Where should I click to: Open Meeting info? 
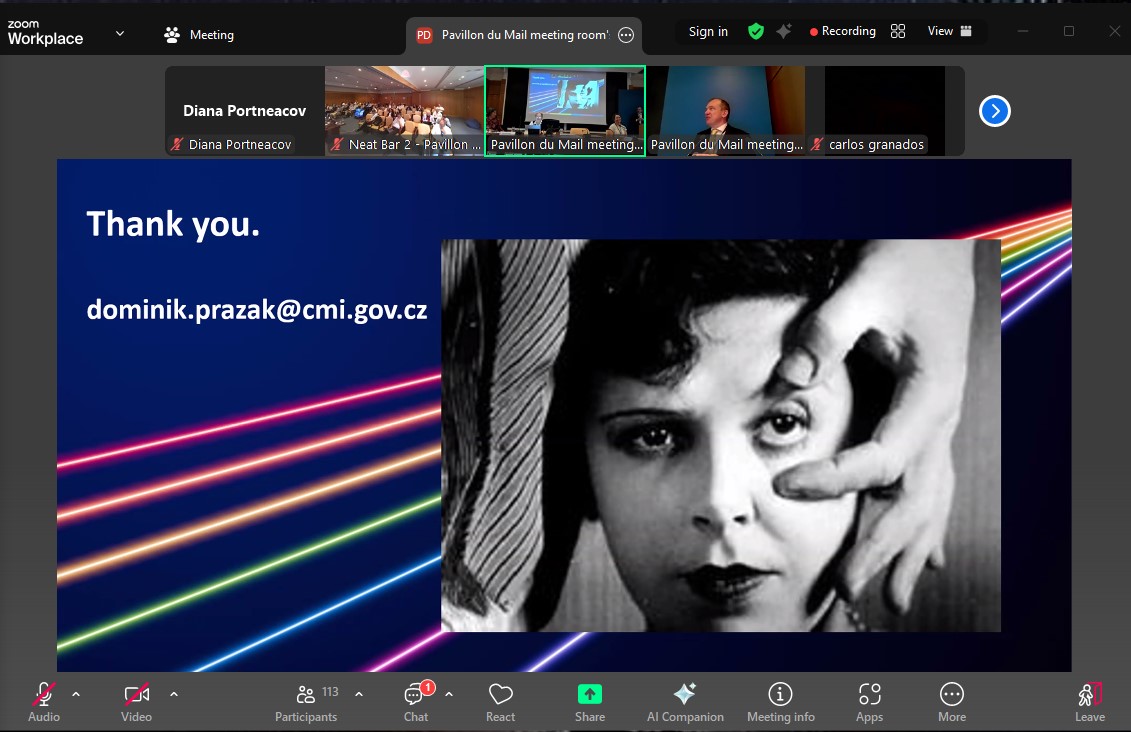780,701
